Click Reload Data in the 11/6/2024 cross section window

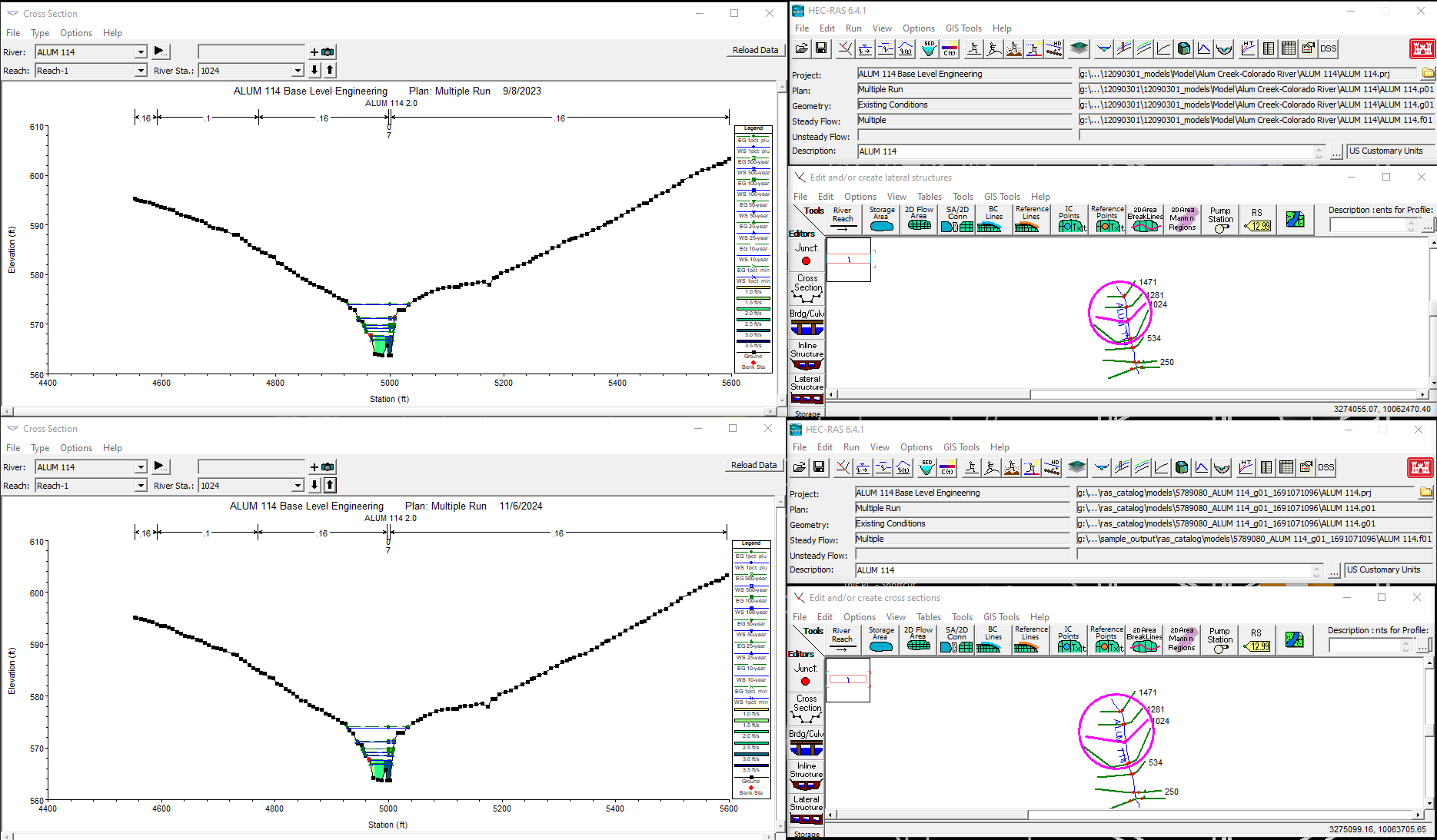click(x=753, y=465)
